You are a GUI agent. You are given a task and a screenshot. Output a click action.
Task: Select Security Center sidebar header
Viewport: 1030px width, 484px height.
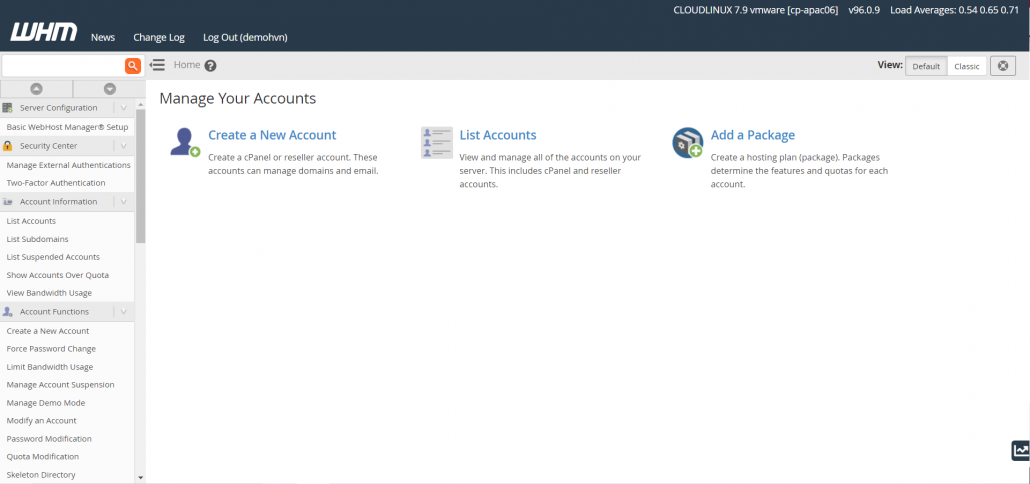pos(49,146)
